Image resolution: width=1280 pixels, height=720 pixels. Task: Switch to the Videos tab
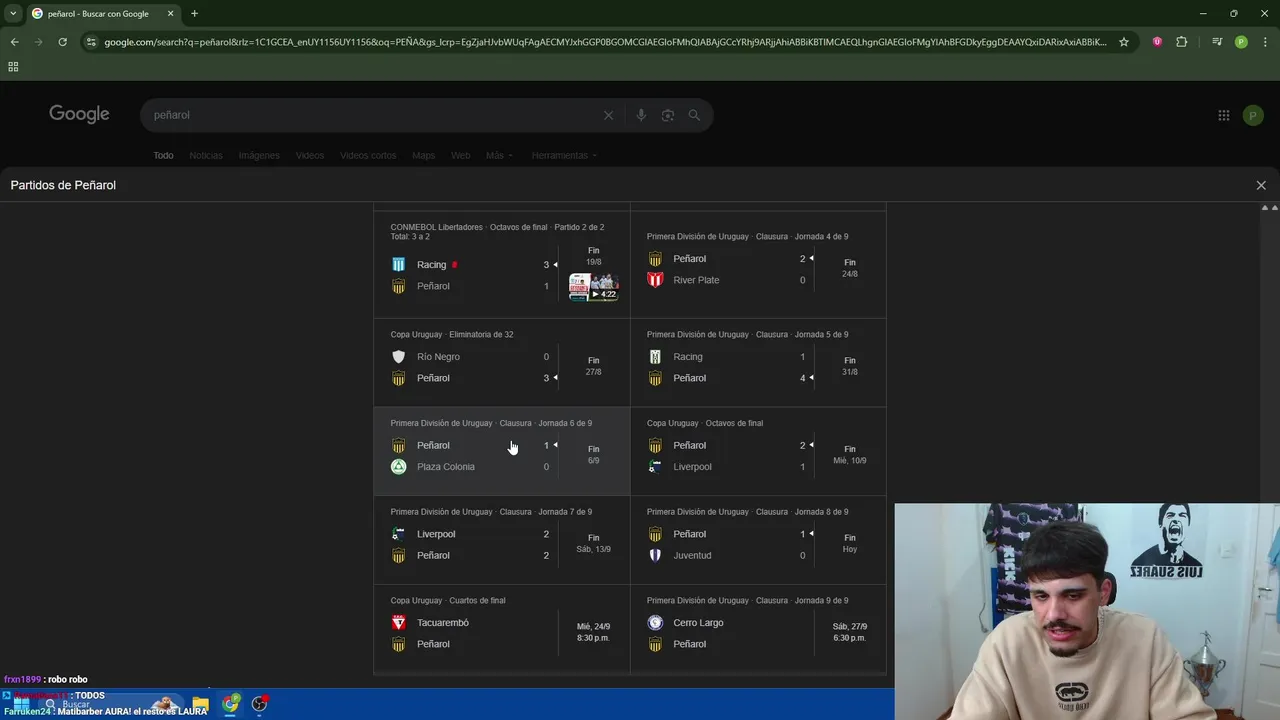click(310, 155)
